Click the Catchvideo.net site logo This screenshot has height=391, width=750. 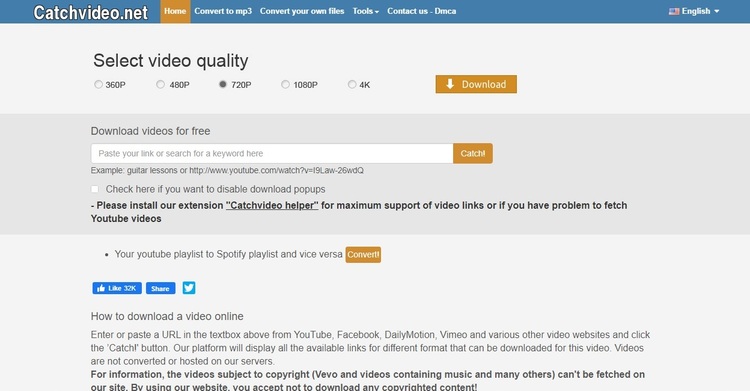[x=91, y=12]
